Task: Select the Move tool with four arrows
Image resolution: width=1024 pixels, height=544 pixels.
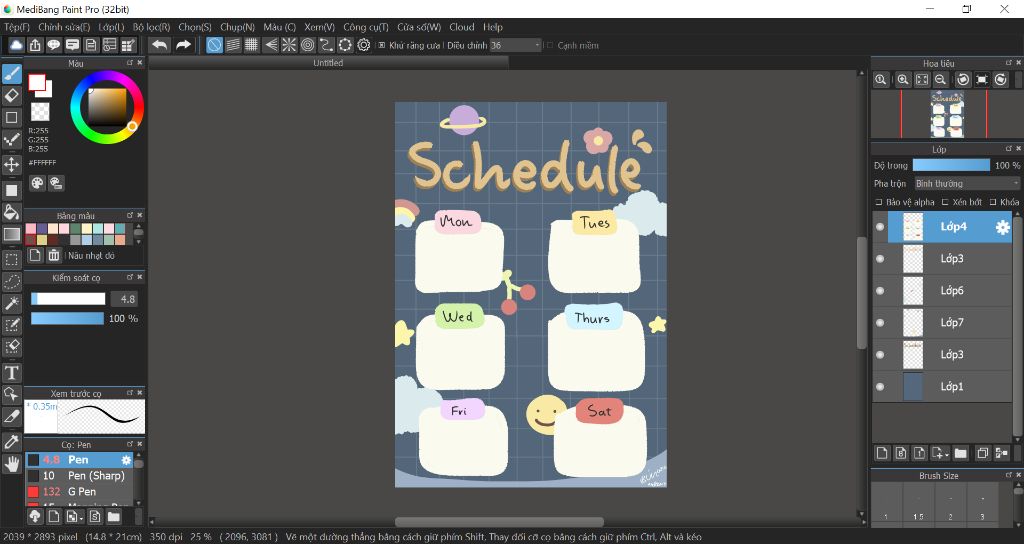Action: pyautogui.click(x=12, y=164)
